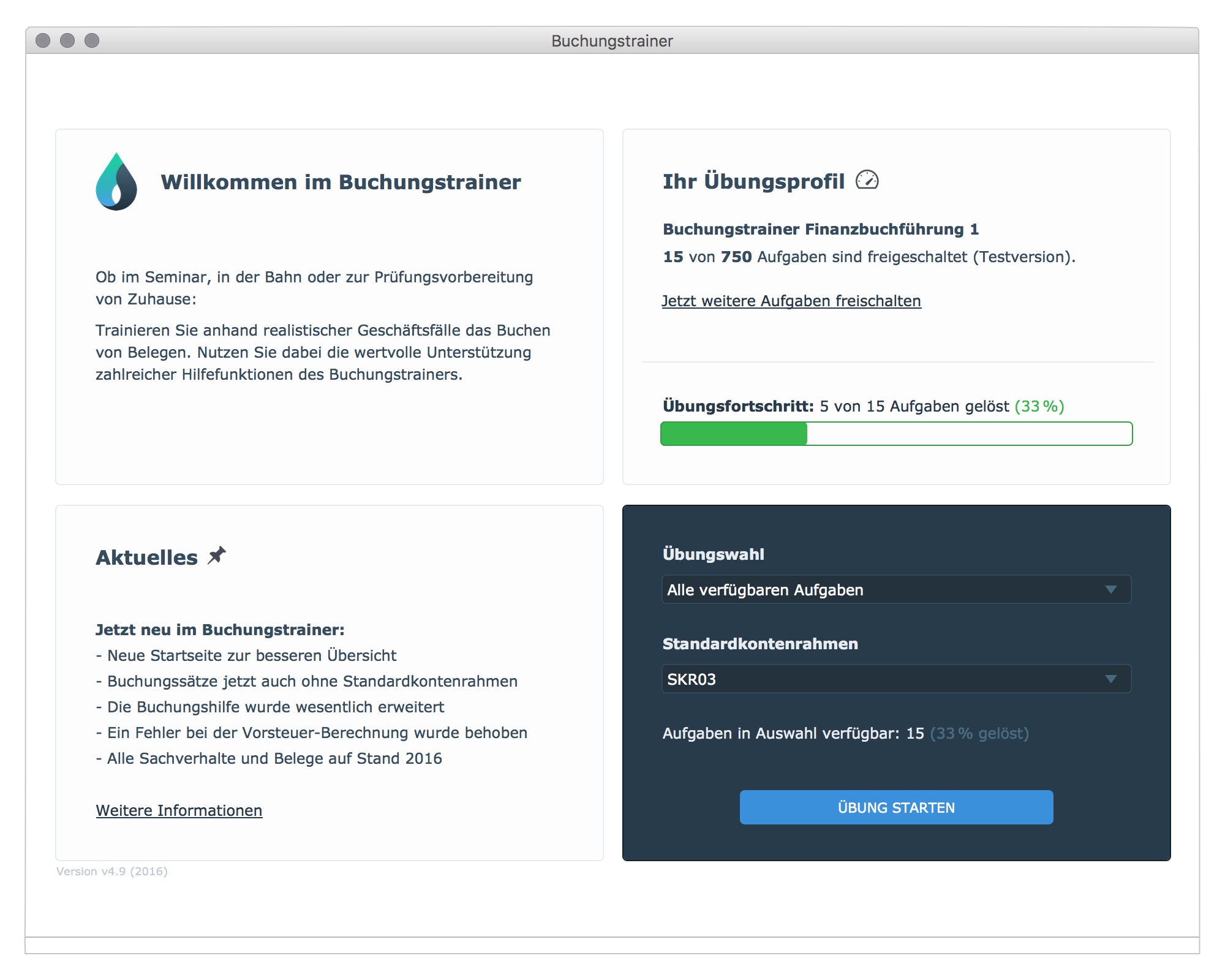1225x980 pixels.
Task: Click the Buchungstrainer window title bar
Action: tap(611, 40)
